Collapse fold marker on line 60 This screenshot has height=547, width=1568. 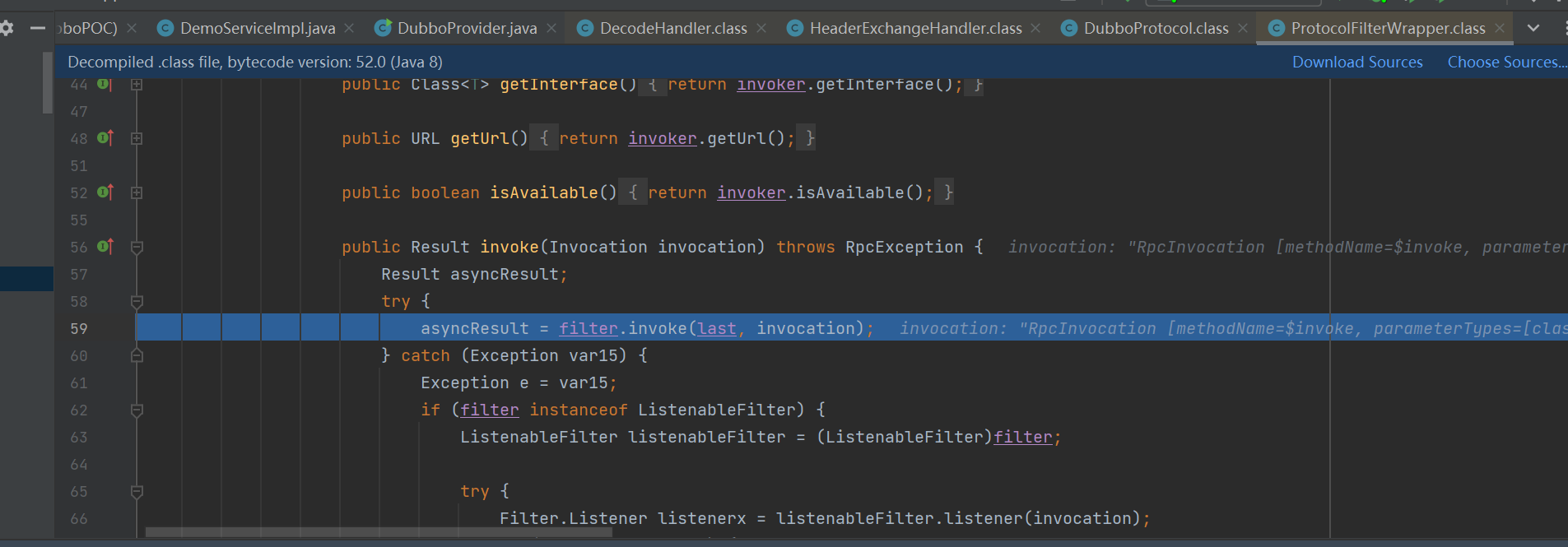137,355
